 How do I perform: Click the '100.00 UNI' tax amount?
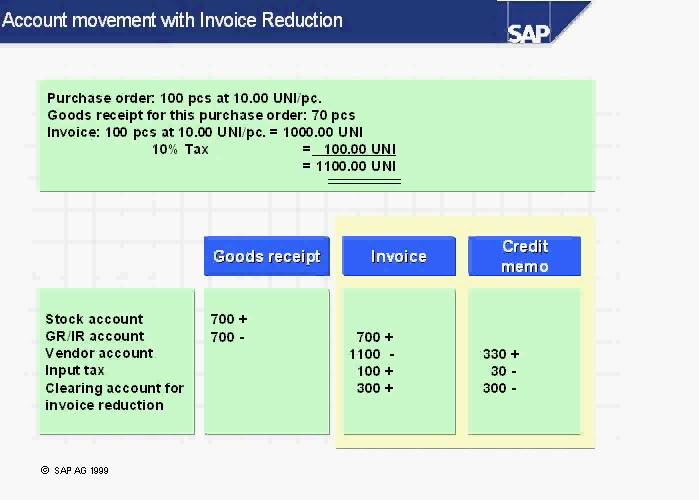coord(359,149)
